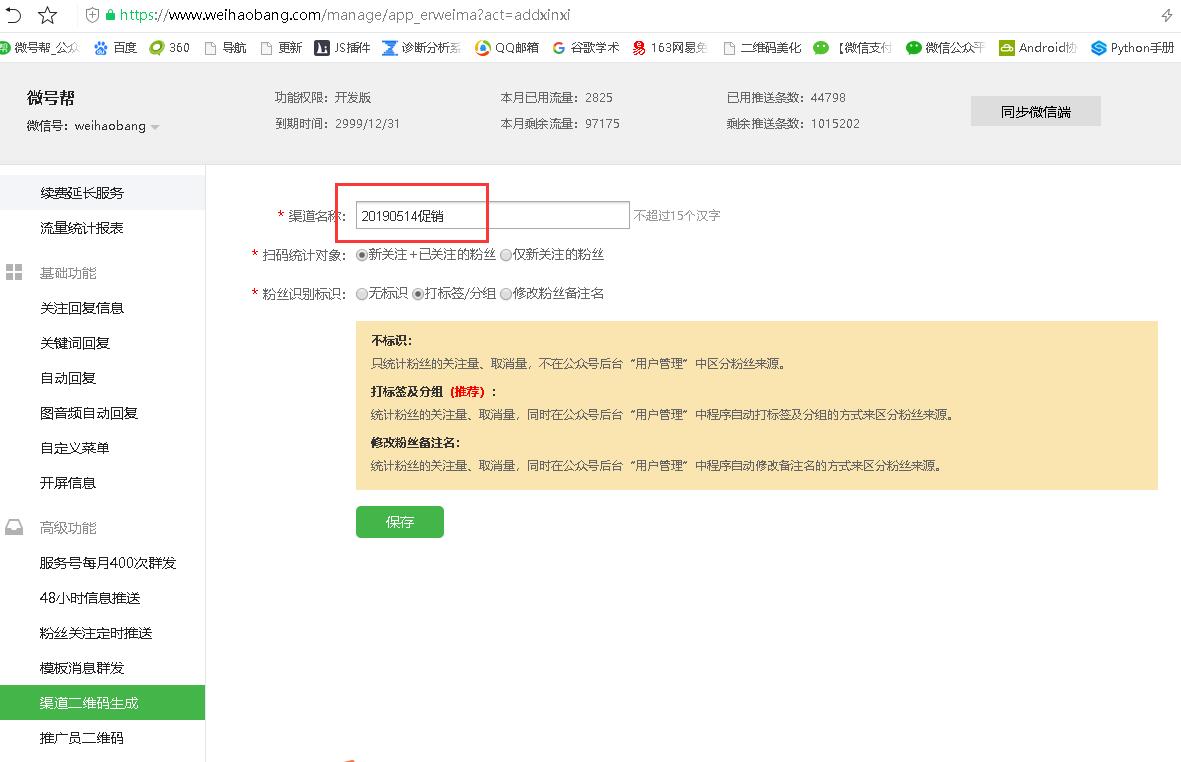The image size is (1181, 762).
Task: Select 无标识 radio option
Action: [x=362, y=294]
